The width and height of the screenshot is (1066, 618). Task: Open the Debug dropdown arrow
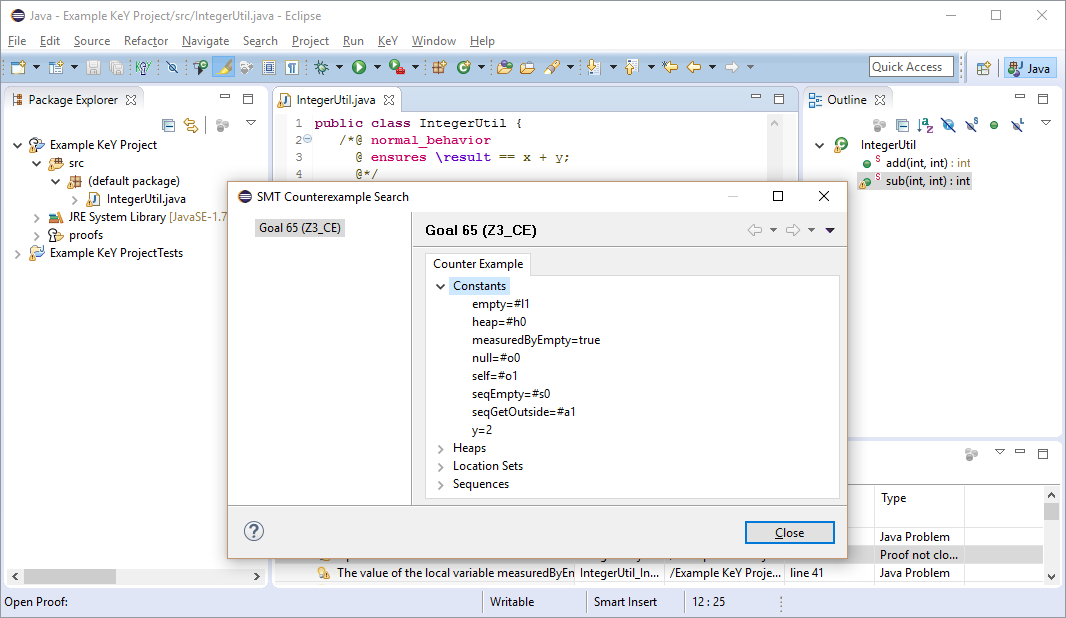click(x=339, y=67)
